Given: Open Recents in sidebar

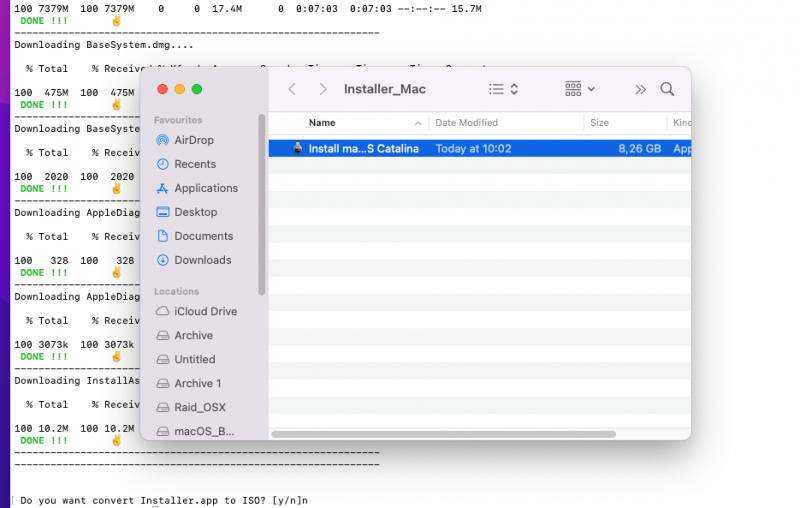Looking at the screenshot, I should (x=195, y=164).
